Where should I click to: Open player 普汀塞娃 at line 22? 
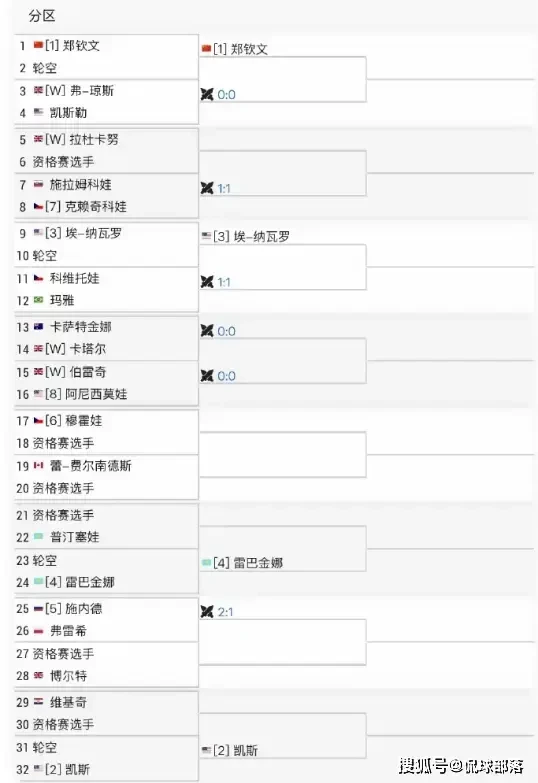point(74,537)
